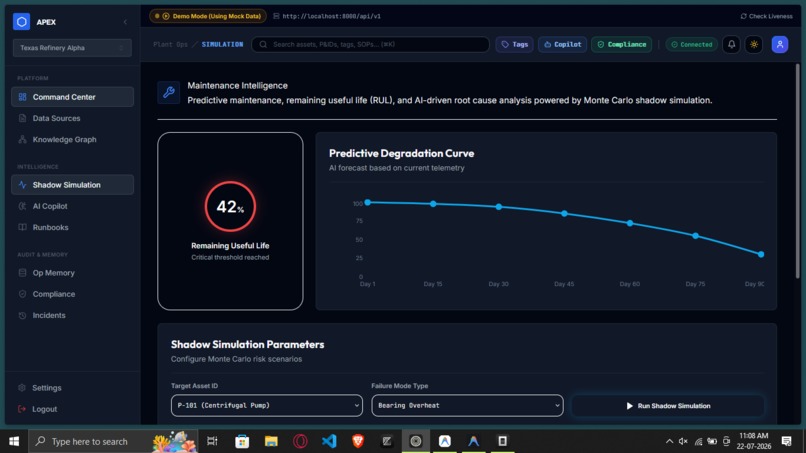The width and height of the screenshot is (806, 453).
Task: Click the Maintenance Intelligence wrench icon
Action: (169, 93)
